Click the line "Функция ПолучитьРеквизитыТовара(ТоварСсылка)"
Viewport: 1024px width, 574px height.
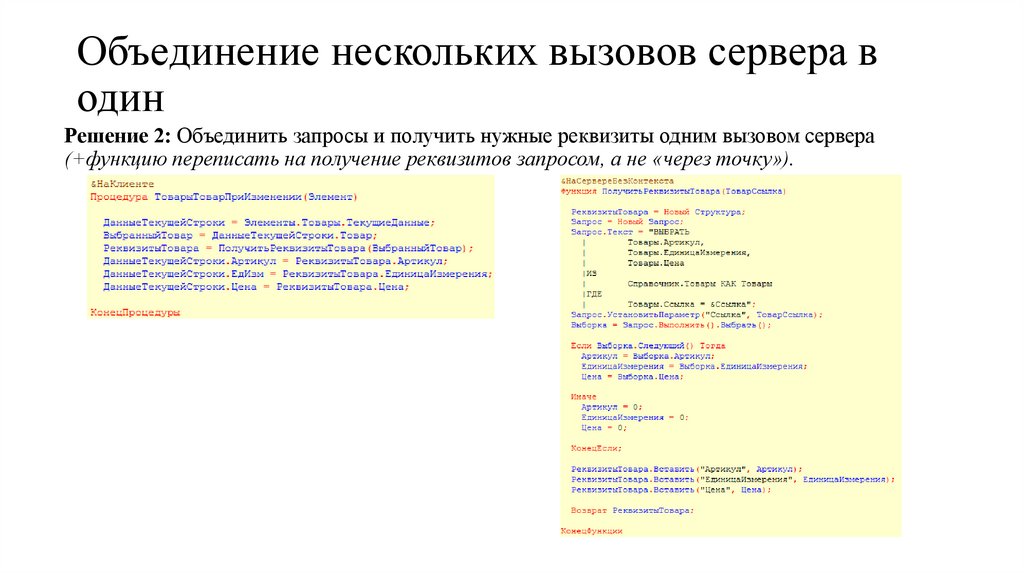(673, 191)
